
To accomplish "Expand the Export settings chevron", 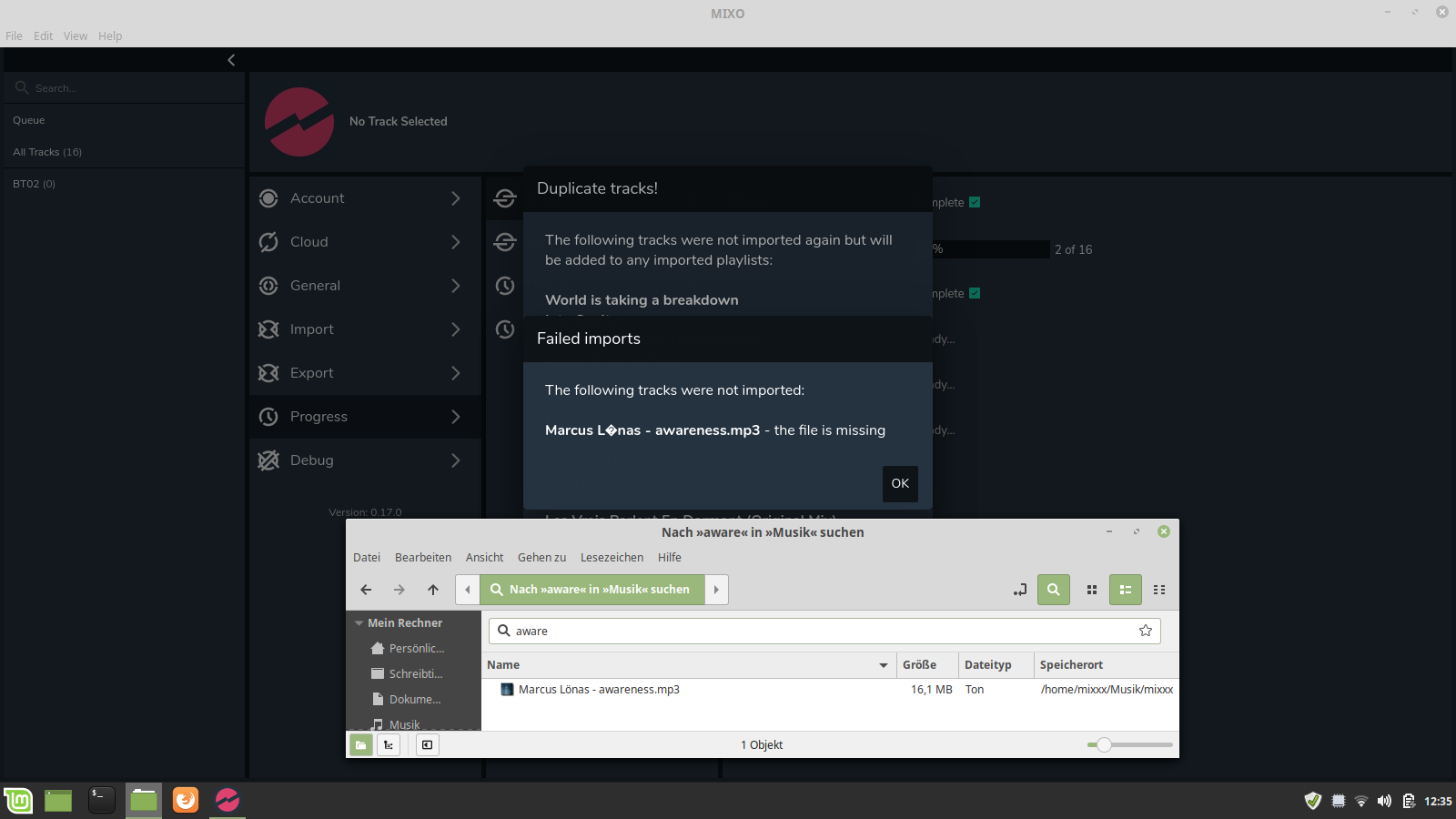I will pyautogui.click(x=456, y=373).
